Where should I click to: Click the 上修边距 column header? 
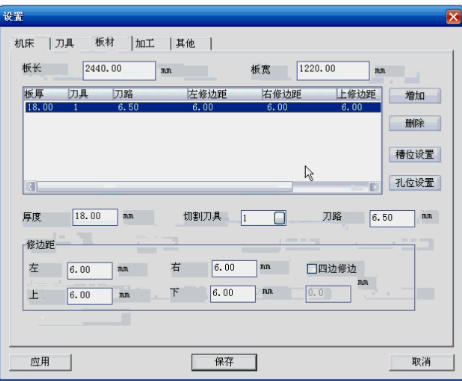pyautogui.click(x=358, y=94)
